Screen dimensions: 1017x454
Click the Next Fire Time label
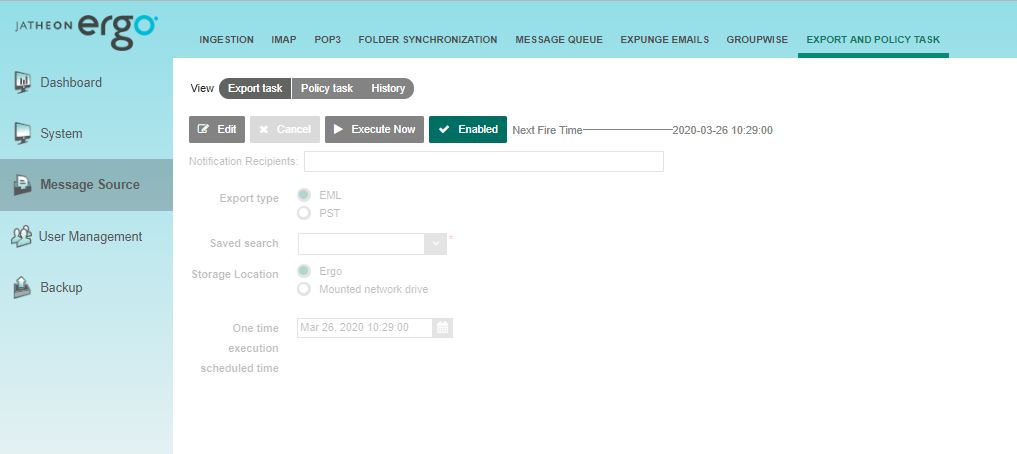(x=547, y=130)
